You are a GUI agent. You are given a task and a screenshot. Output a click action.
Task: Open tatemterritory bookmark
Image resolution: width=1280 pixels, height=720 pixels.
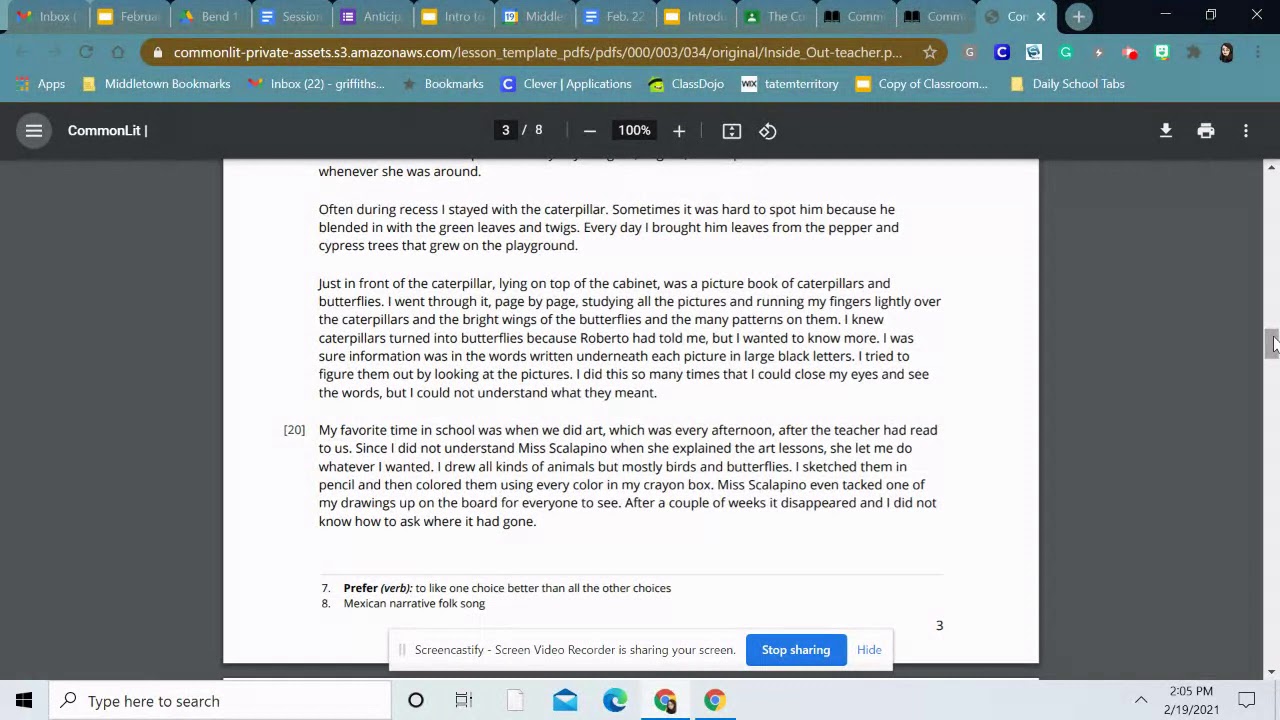(x=790, y=84)
